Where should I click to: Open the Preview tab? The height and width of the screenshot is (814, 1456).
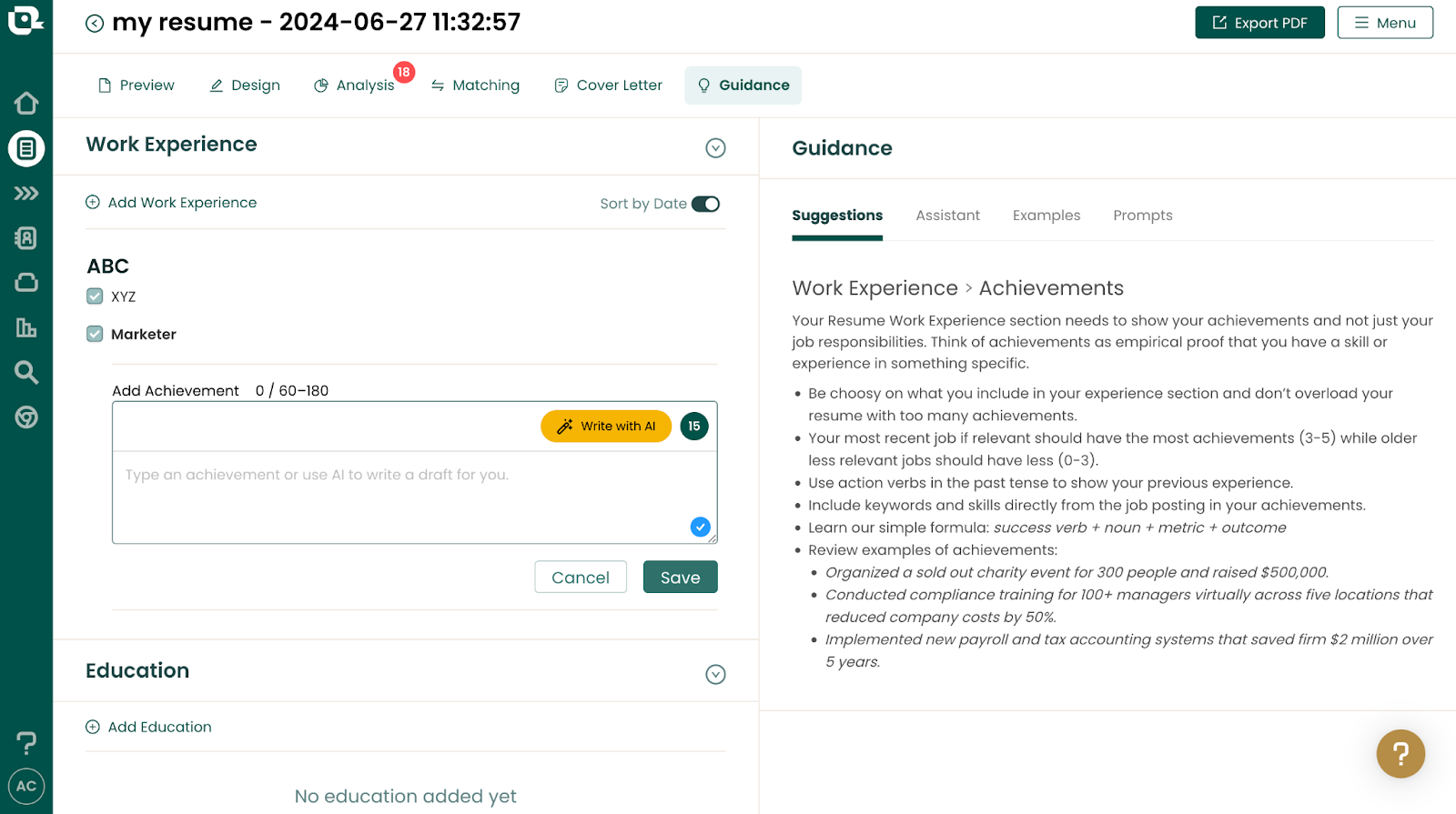click(x=136, y=85)
